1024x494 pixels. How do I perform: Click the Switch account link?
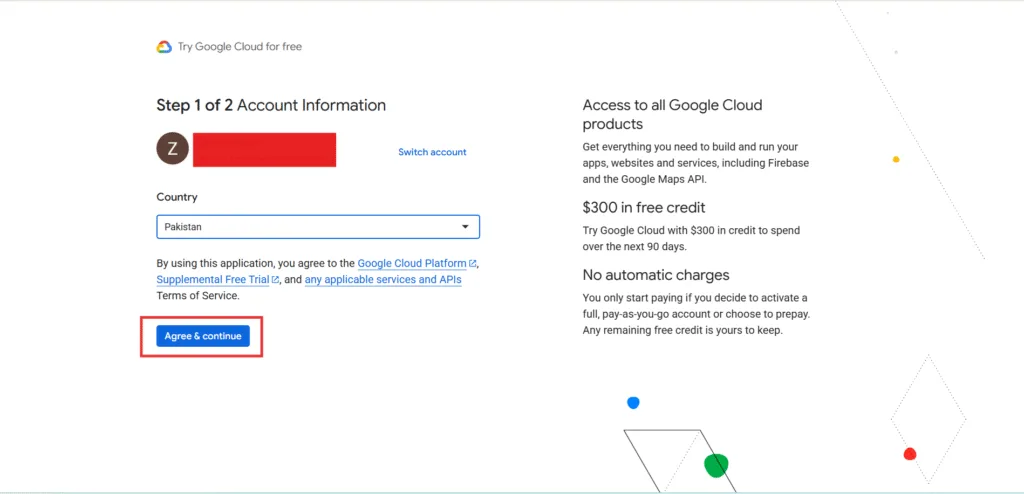click(432, 152)
